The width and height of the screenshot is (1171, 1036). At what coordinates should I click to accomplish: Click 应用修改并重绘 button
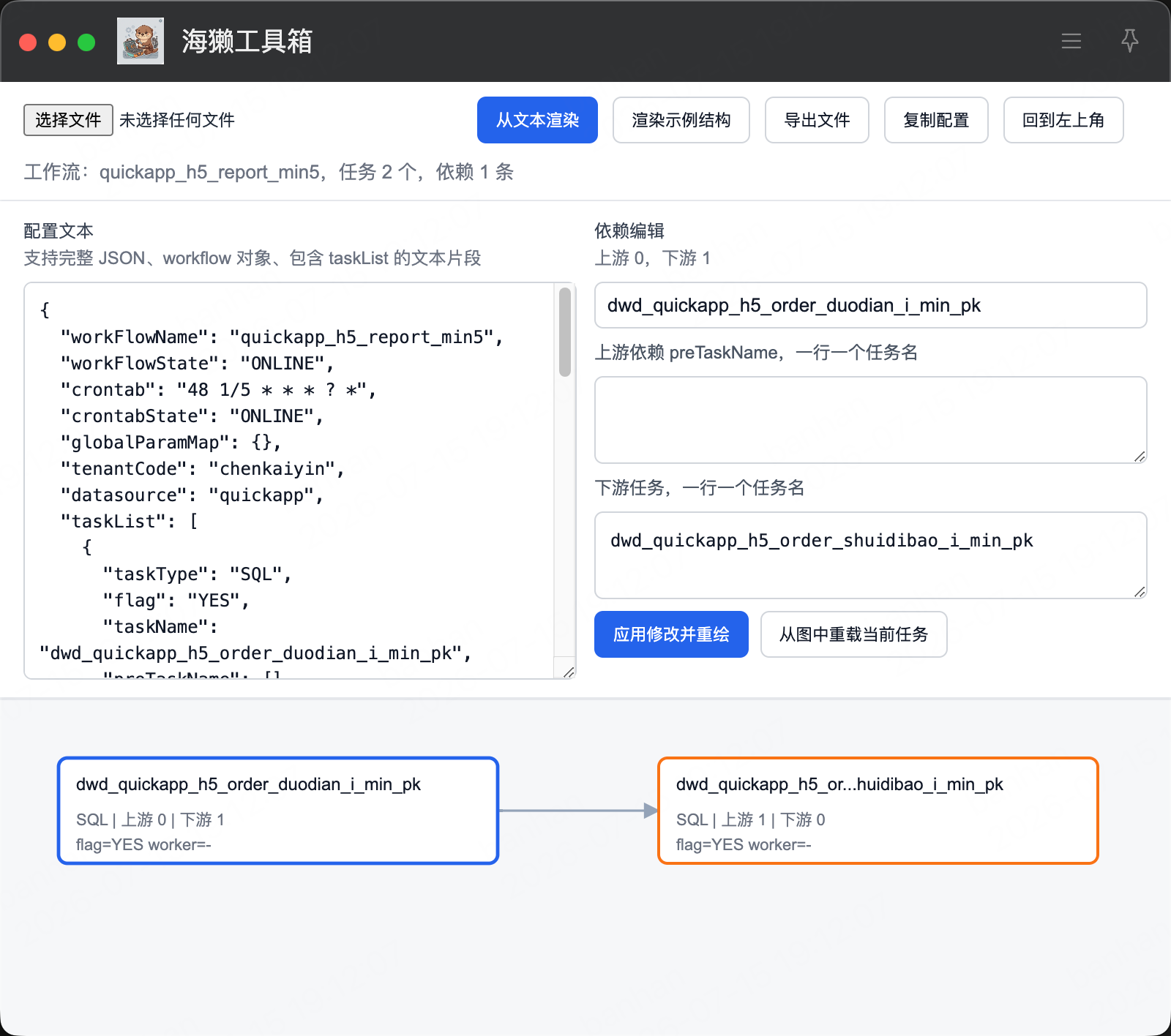point(671,634)
